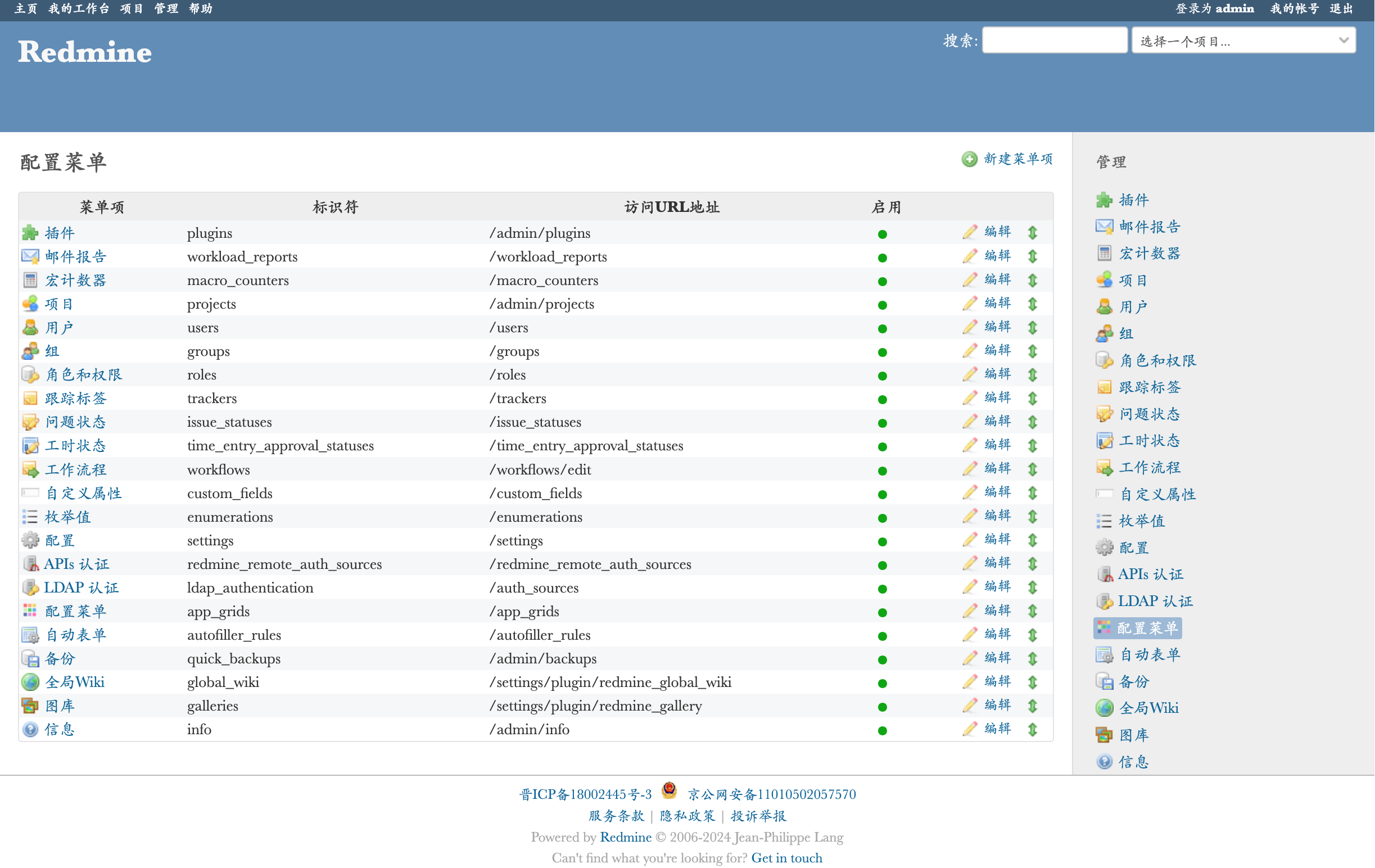Toggle enabled status dot for workflows row
Image resolution: width=1375 pixels, height=868 pixels.
pyautogui.click(x=882, y=471)
